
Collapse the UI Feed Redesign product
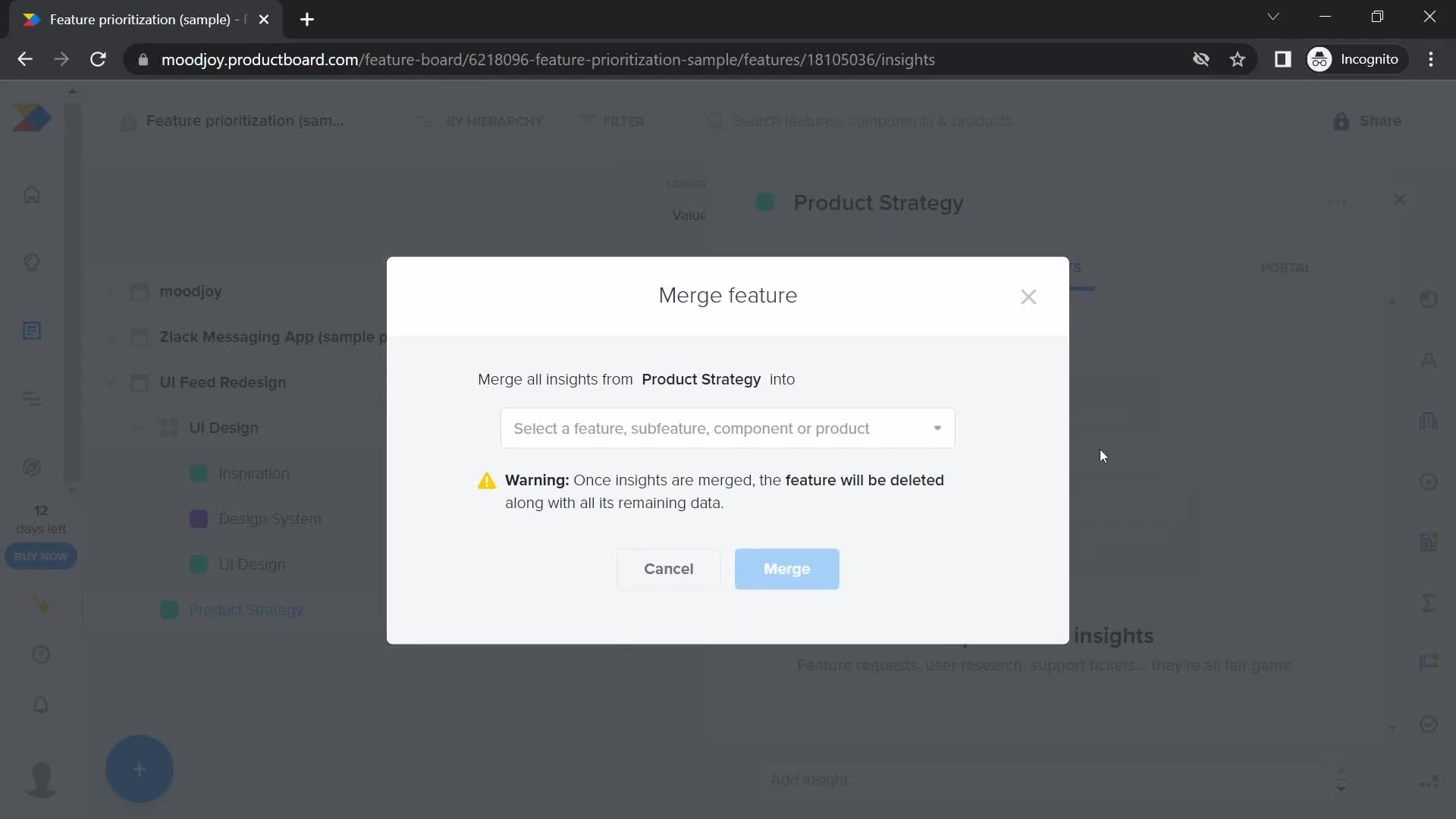[x=109, y=382]
